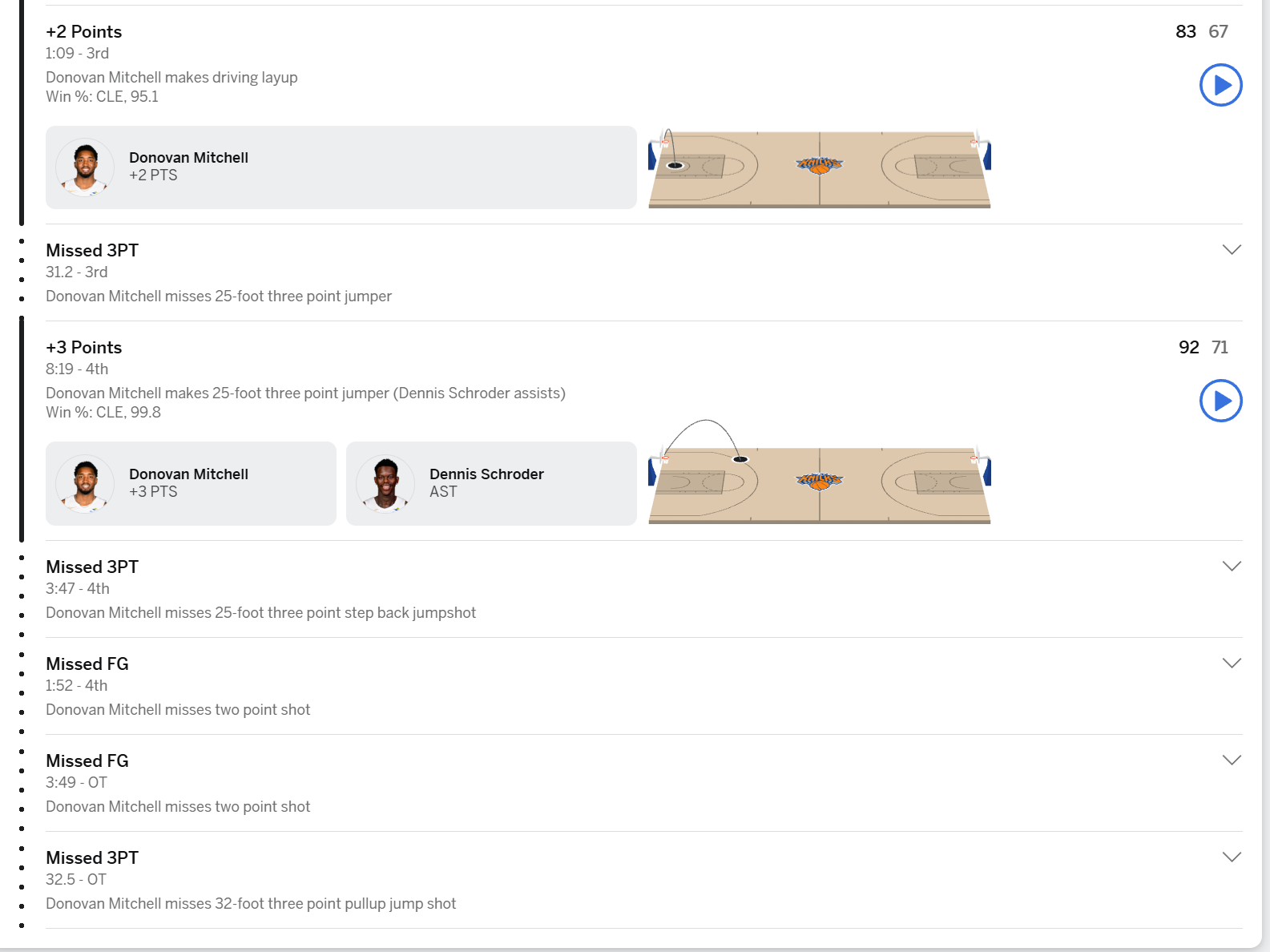
Task: Open Dennis Schroder assist player card
Action: click(x=491, y=483)
